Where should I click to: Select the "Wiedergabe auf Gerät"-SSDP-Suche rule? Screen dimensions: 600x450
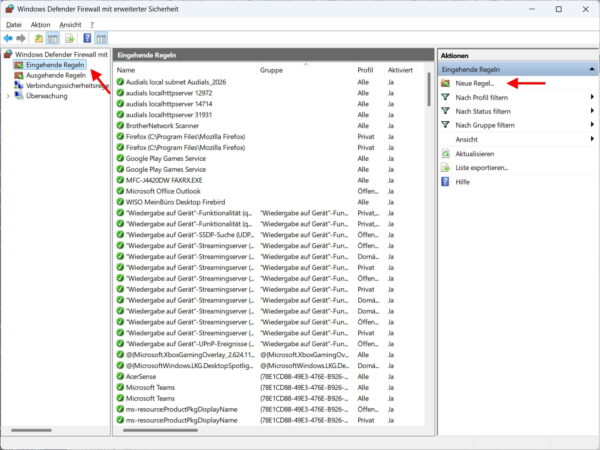tap(269, 235)
